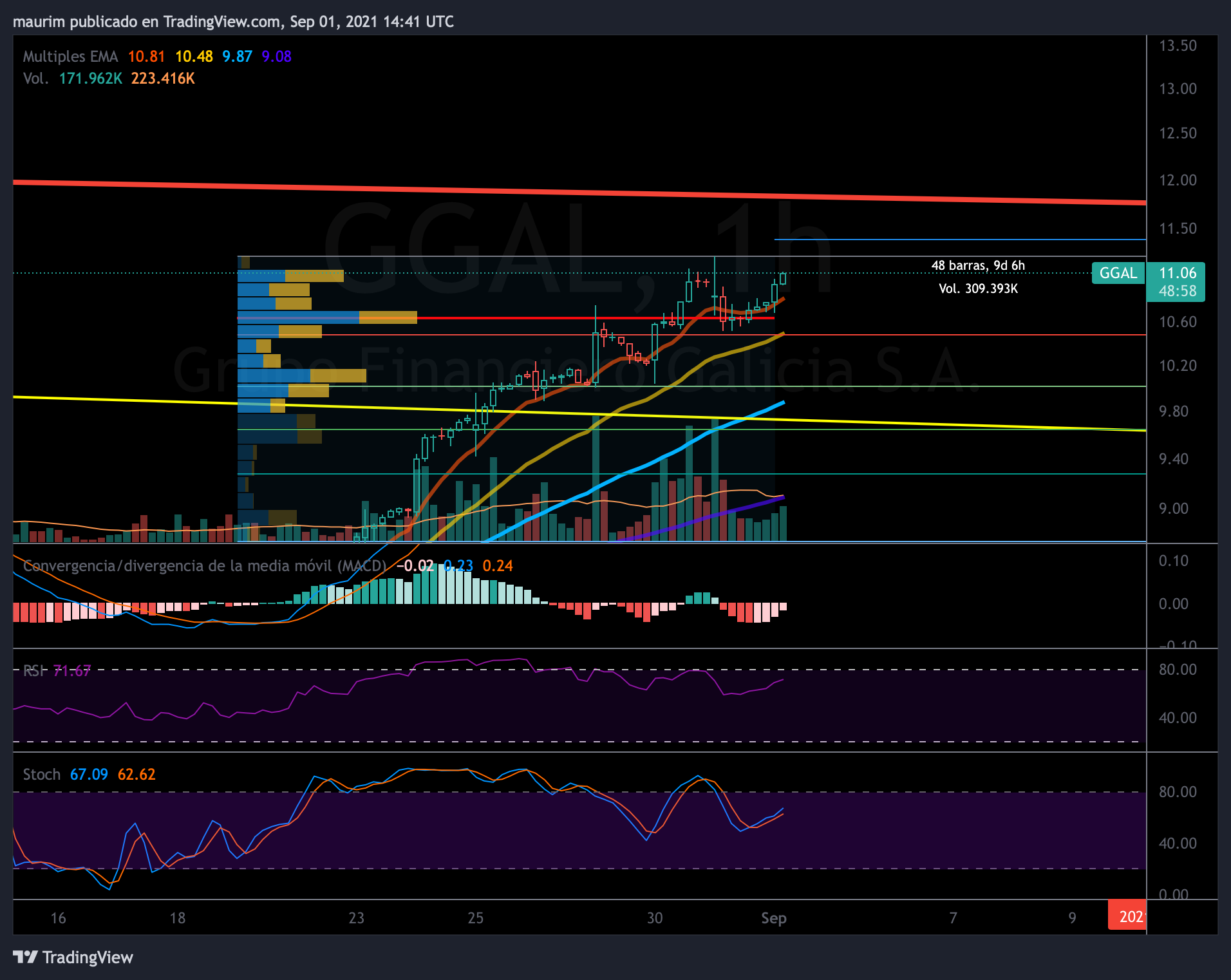Click the '16' date on time axis
The height and width of the screenshot is (980, 1231).
59,918
